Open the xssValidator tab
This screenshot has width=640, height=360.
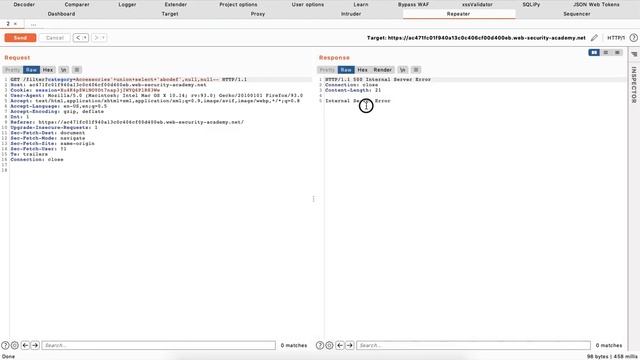[x=477, y=4]
